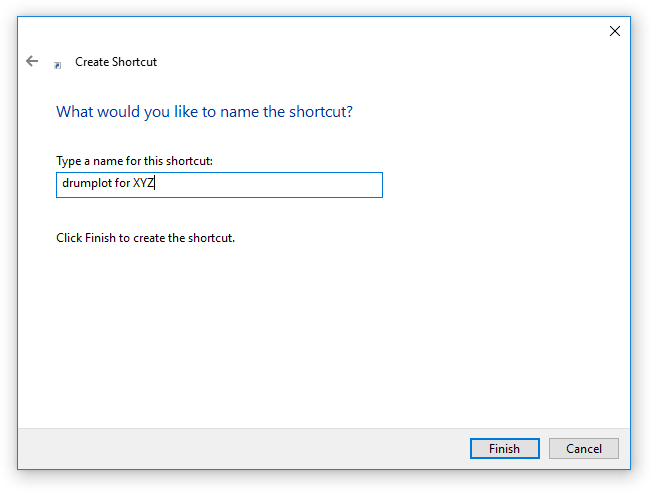Click the "What would you like" heading
This screenshot has height=492, width=652.
(x=205, y=111)
